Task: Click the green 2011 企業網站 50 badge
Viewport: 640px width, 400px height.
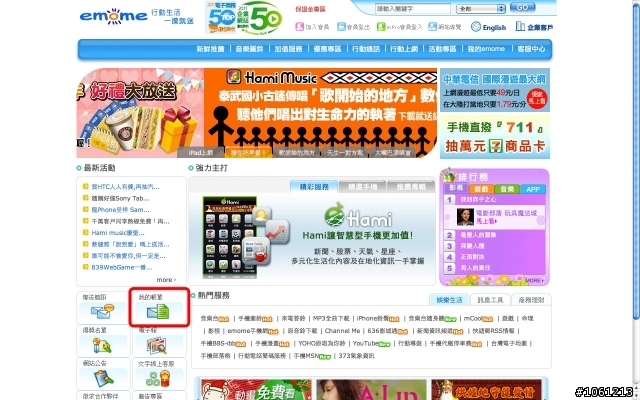Action: click(260, 18)
